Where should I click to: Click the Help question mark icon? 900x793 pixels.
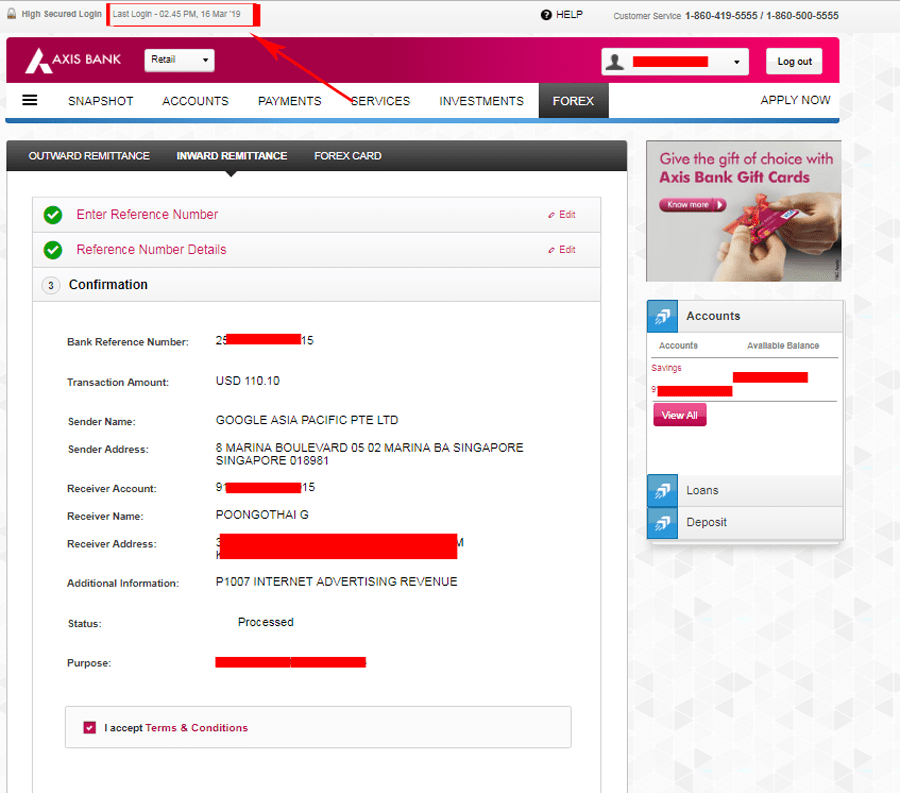point(546,15)
